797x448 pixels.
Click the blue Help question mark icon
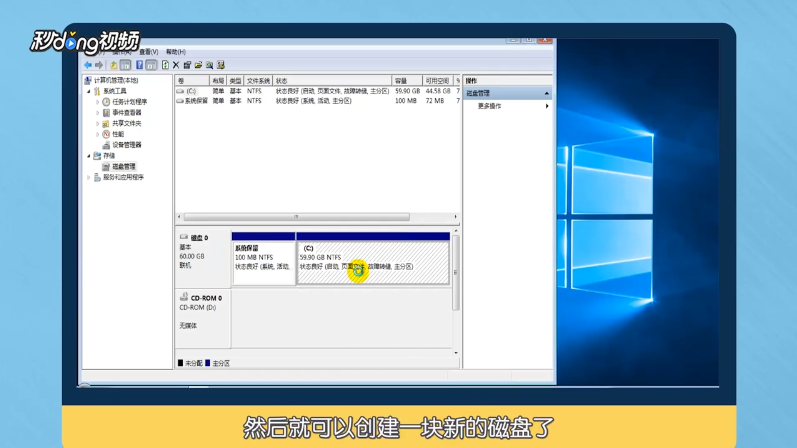[139, 65]
